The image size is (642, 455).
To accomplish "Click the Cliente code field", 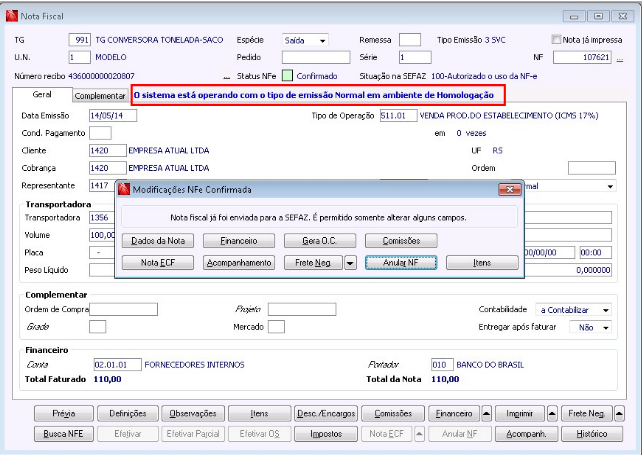I will (108, 150).
